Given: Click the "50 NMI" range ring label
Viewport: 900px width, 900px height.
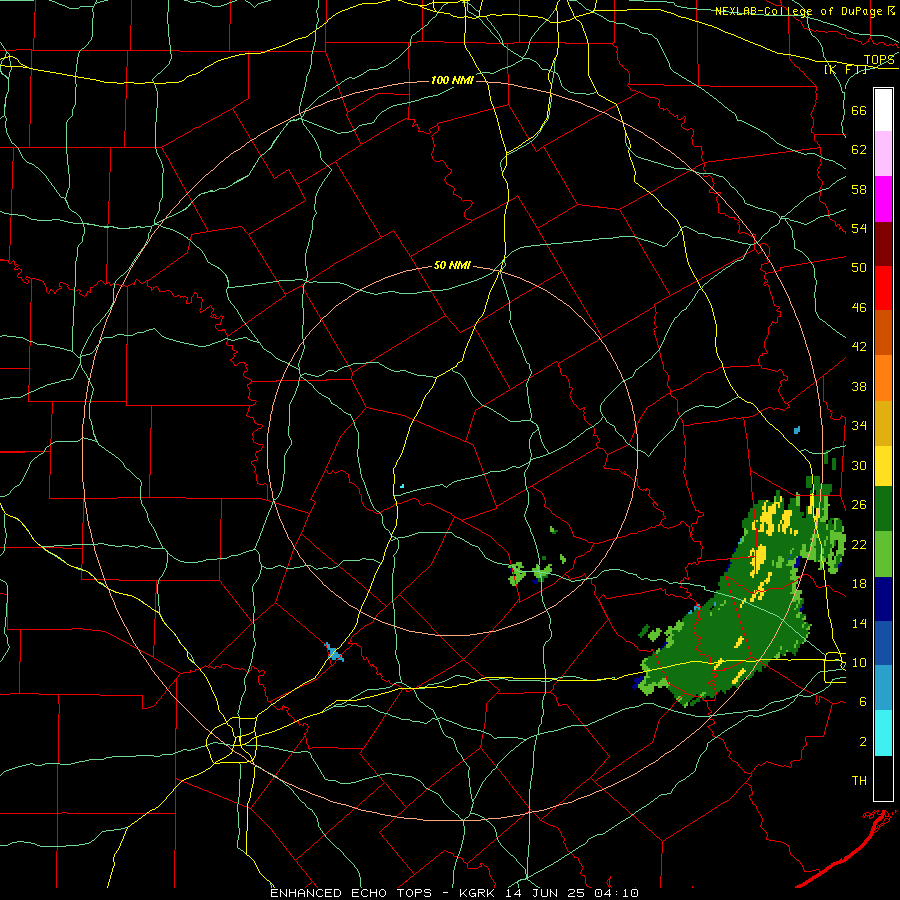Looking at the screenshot, I should click(x=452, y=265).
